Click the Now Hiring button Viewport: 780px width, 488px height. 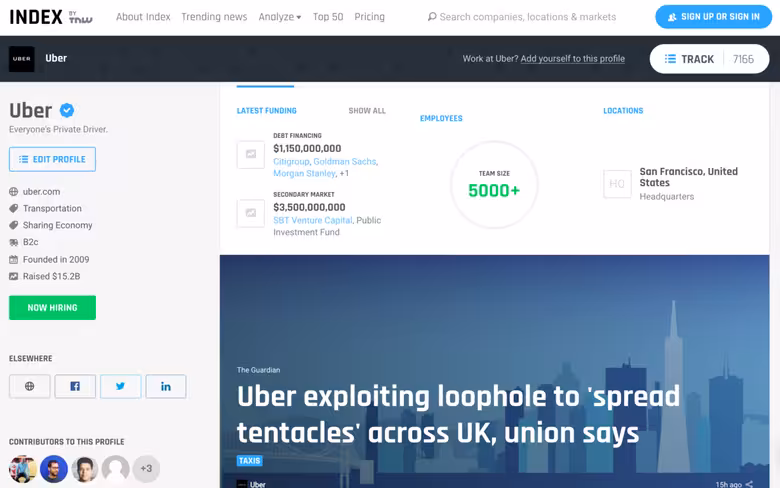(52, 307)
